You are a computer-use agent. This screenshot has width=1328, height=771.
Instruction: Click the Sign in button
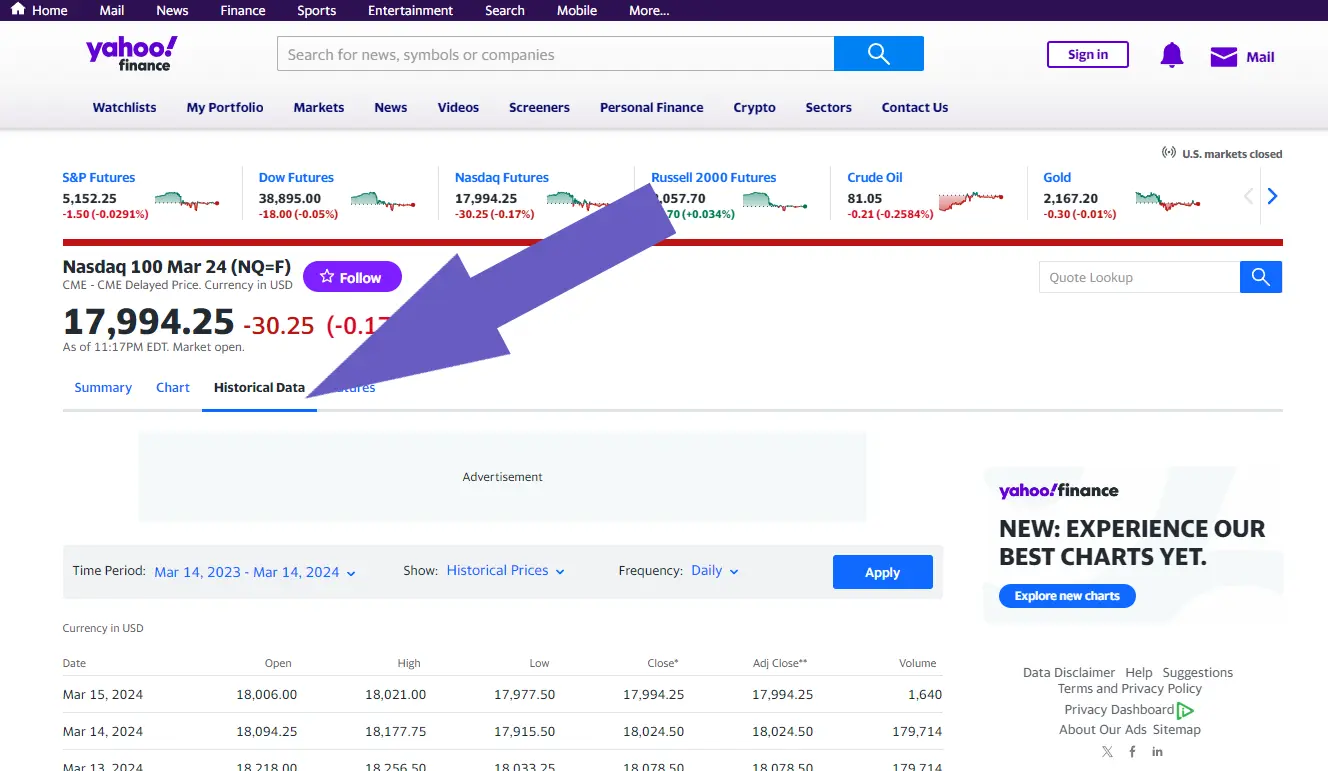(x=1088, y=54)
